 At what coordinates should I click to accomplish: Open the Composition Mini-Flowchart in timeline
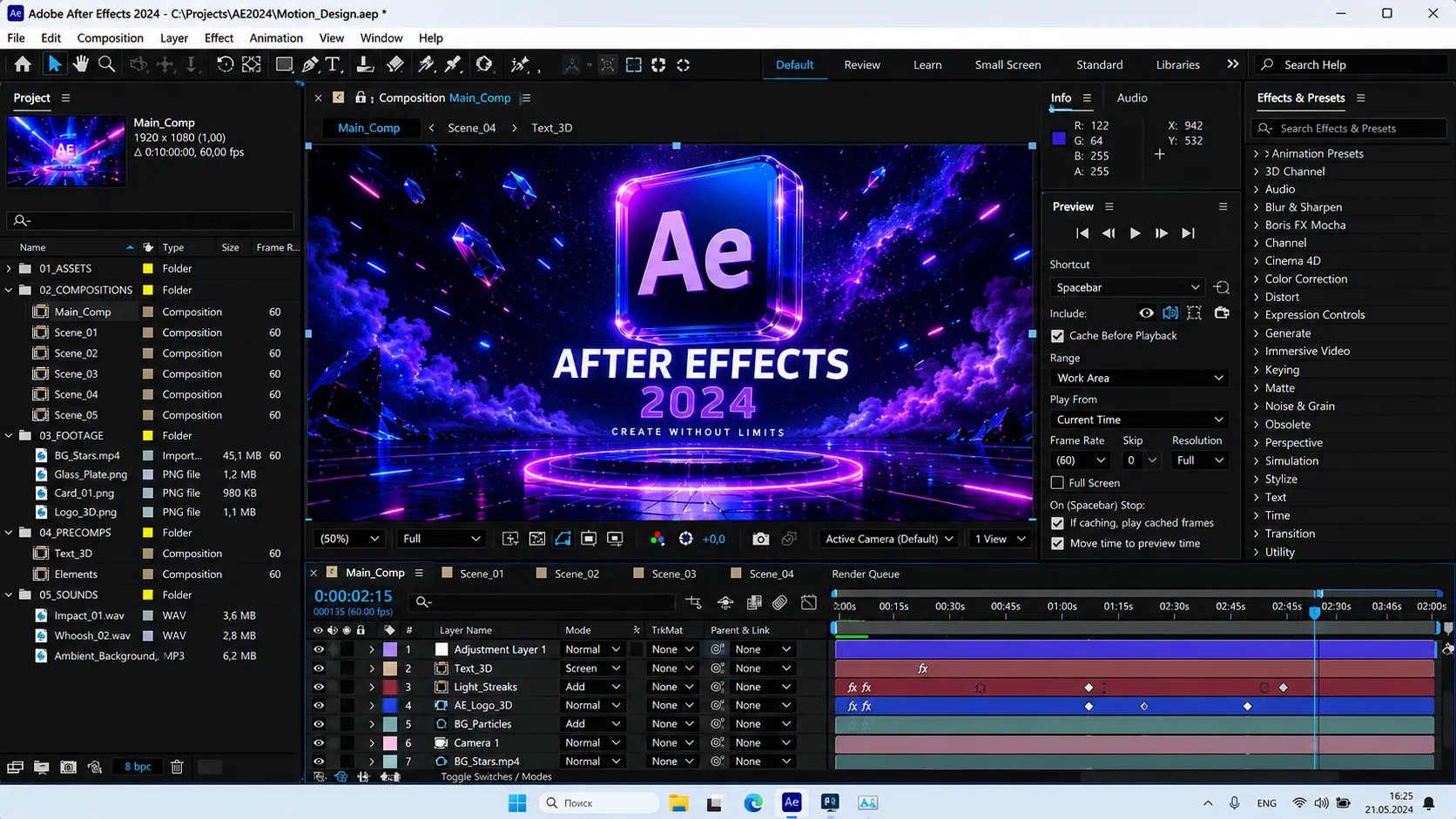693,602
